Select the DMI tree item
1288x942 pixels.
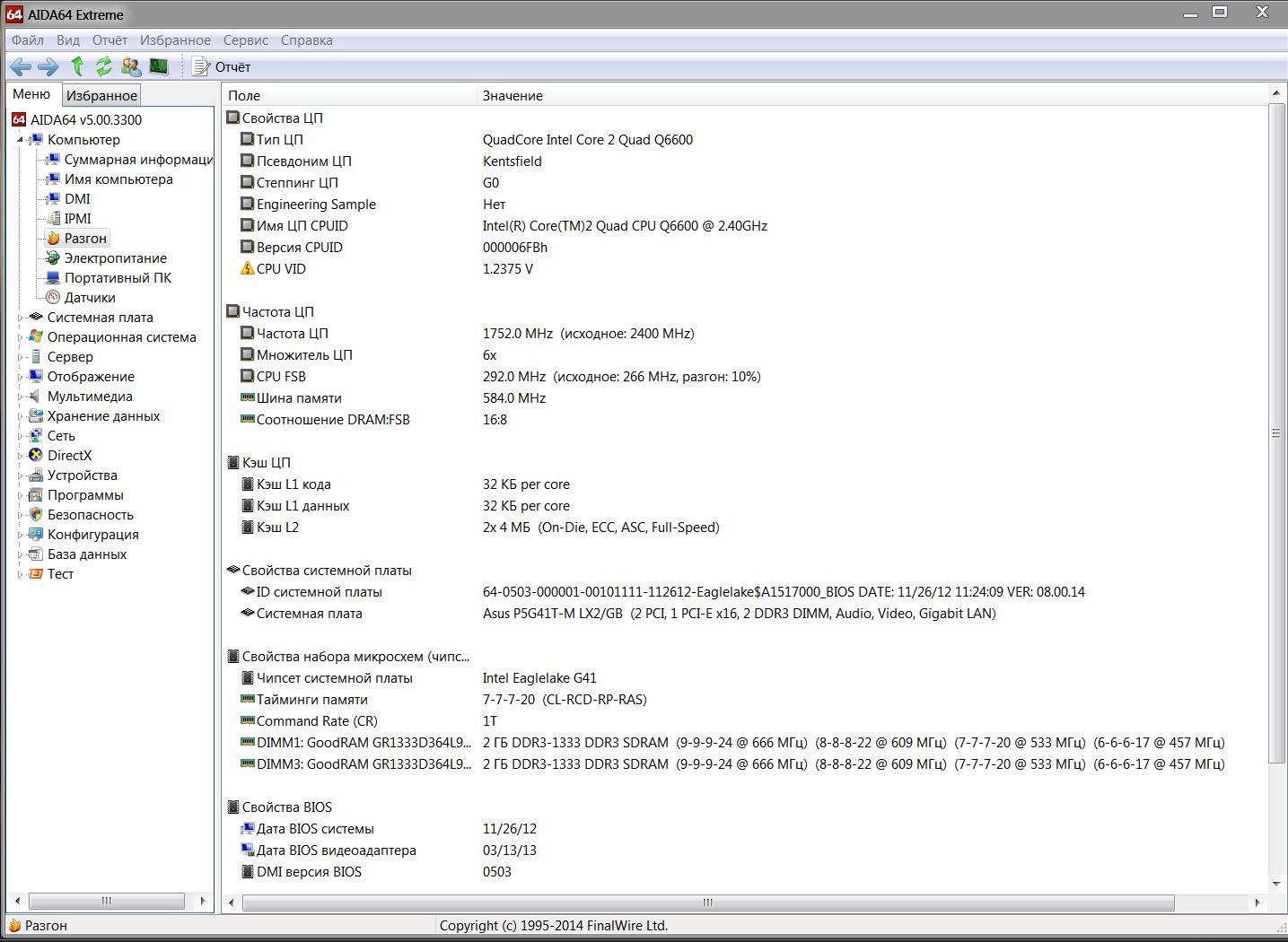(x=77, y=198)
